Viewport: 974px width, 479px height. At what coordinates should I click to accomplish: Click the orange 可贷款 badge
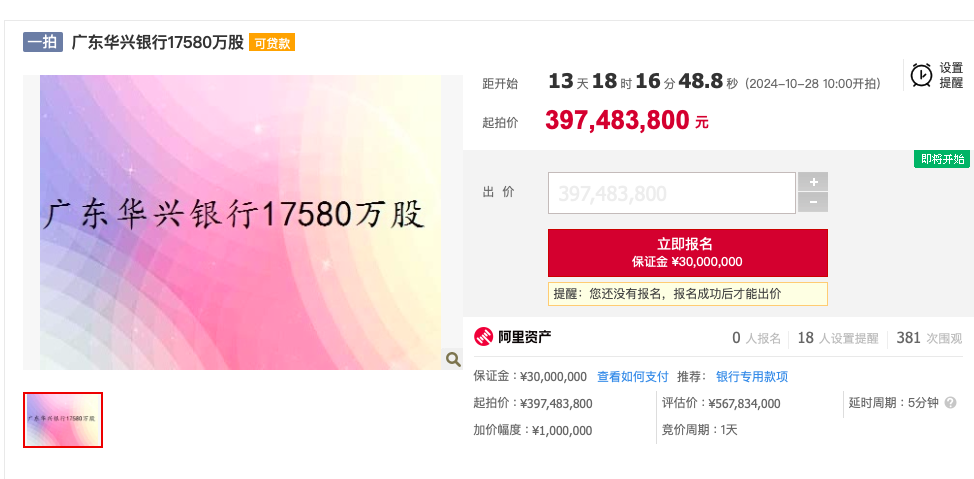pyautogui.click(x=272, y=43)
